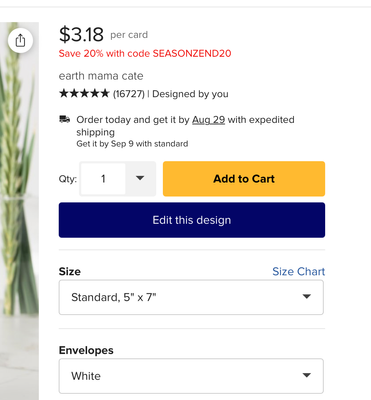This screenshot has height=400, width=371.
Task: Open the Size Chart link
Action: pyautogui.click(x=298, y=271)
